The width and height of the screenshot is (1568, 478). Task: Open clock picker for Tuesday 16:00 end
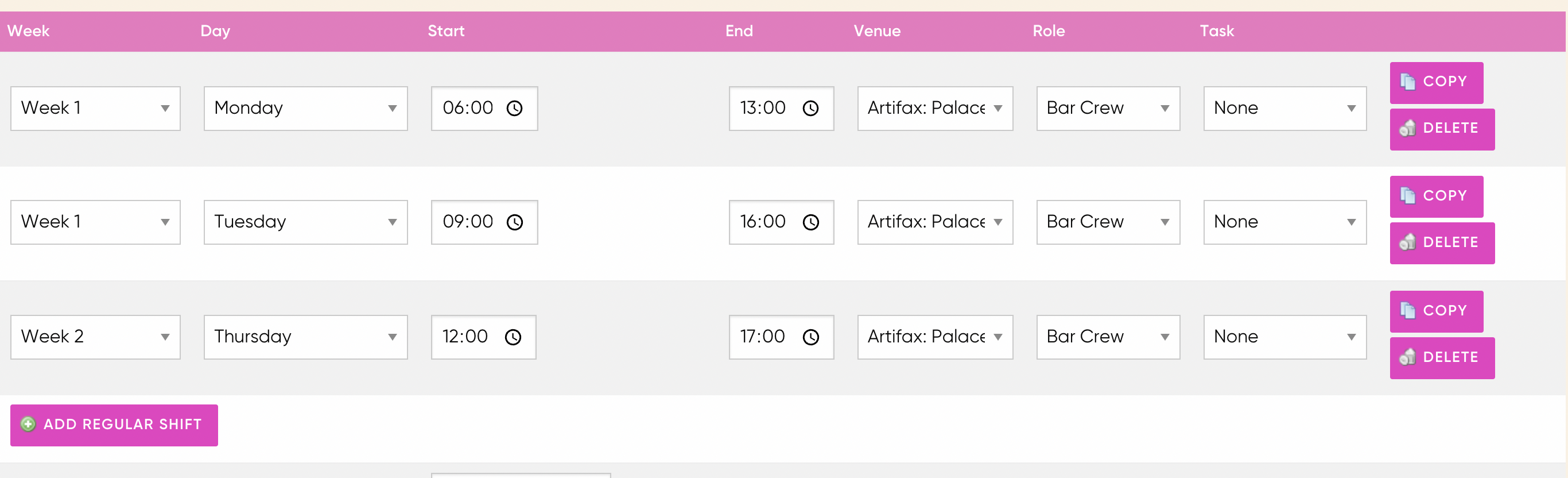(811, 222)
